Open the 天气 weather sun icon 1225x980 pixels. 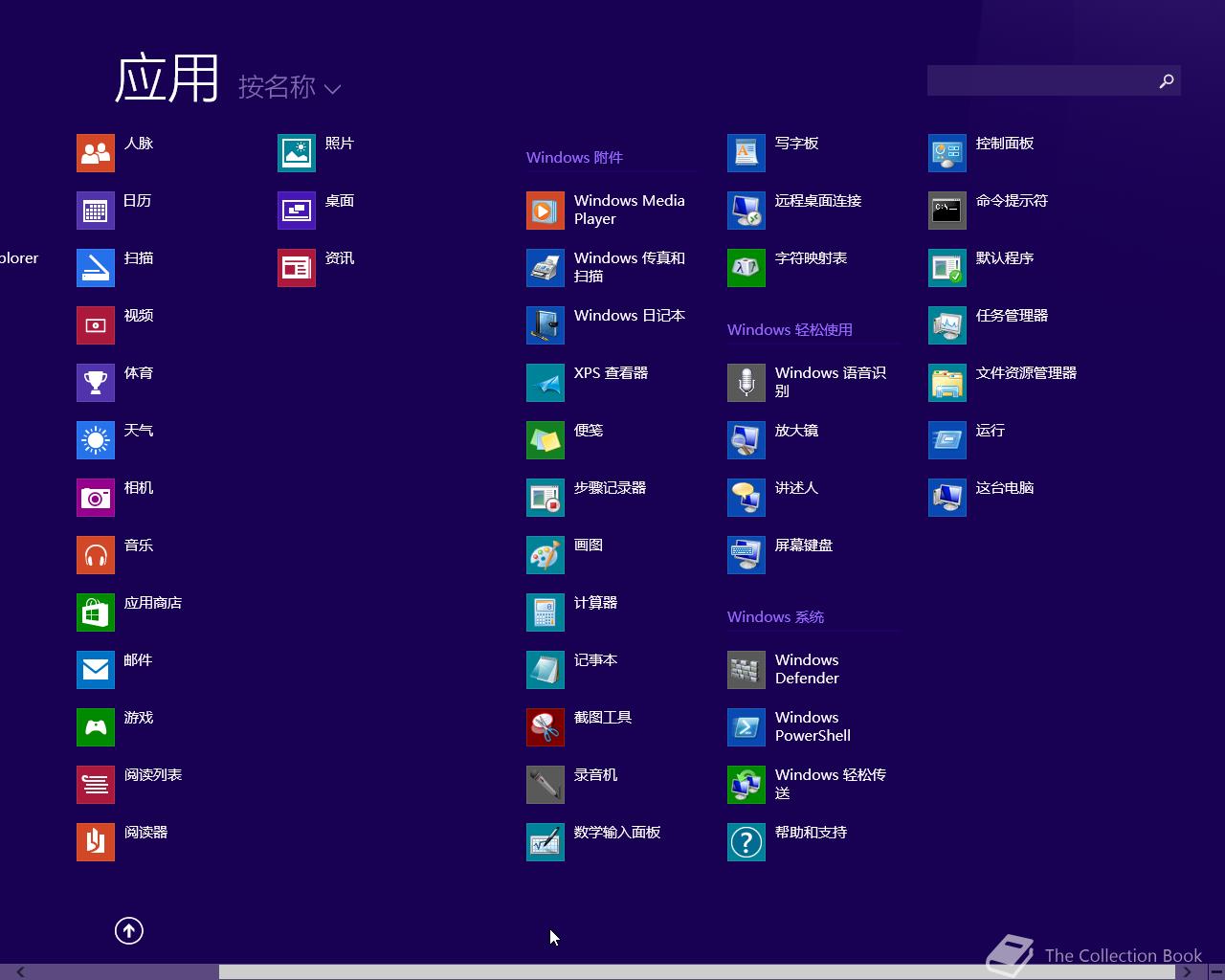96,440
